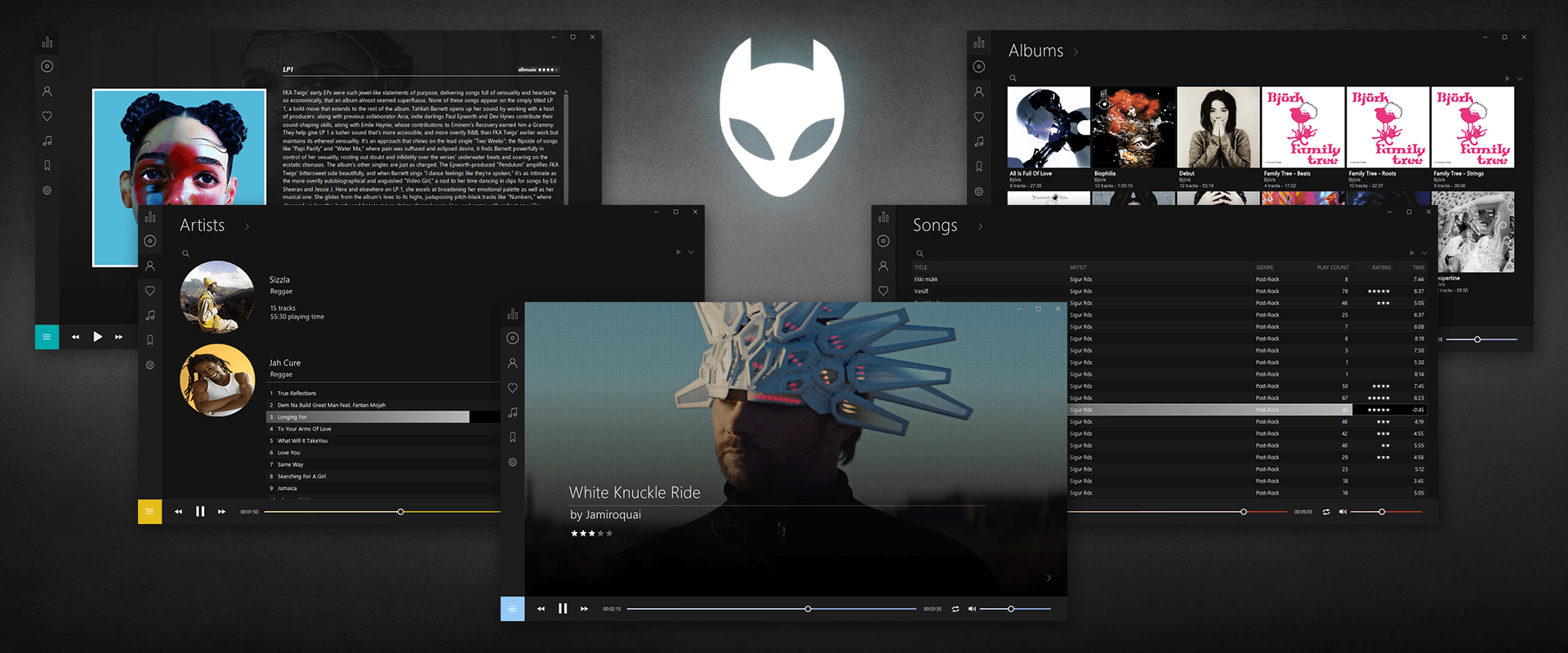Select track True Reflections in Jah Cure list

[x=296, y=393]
